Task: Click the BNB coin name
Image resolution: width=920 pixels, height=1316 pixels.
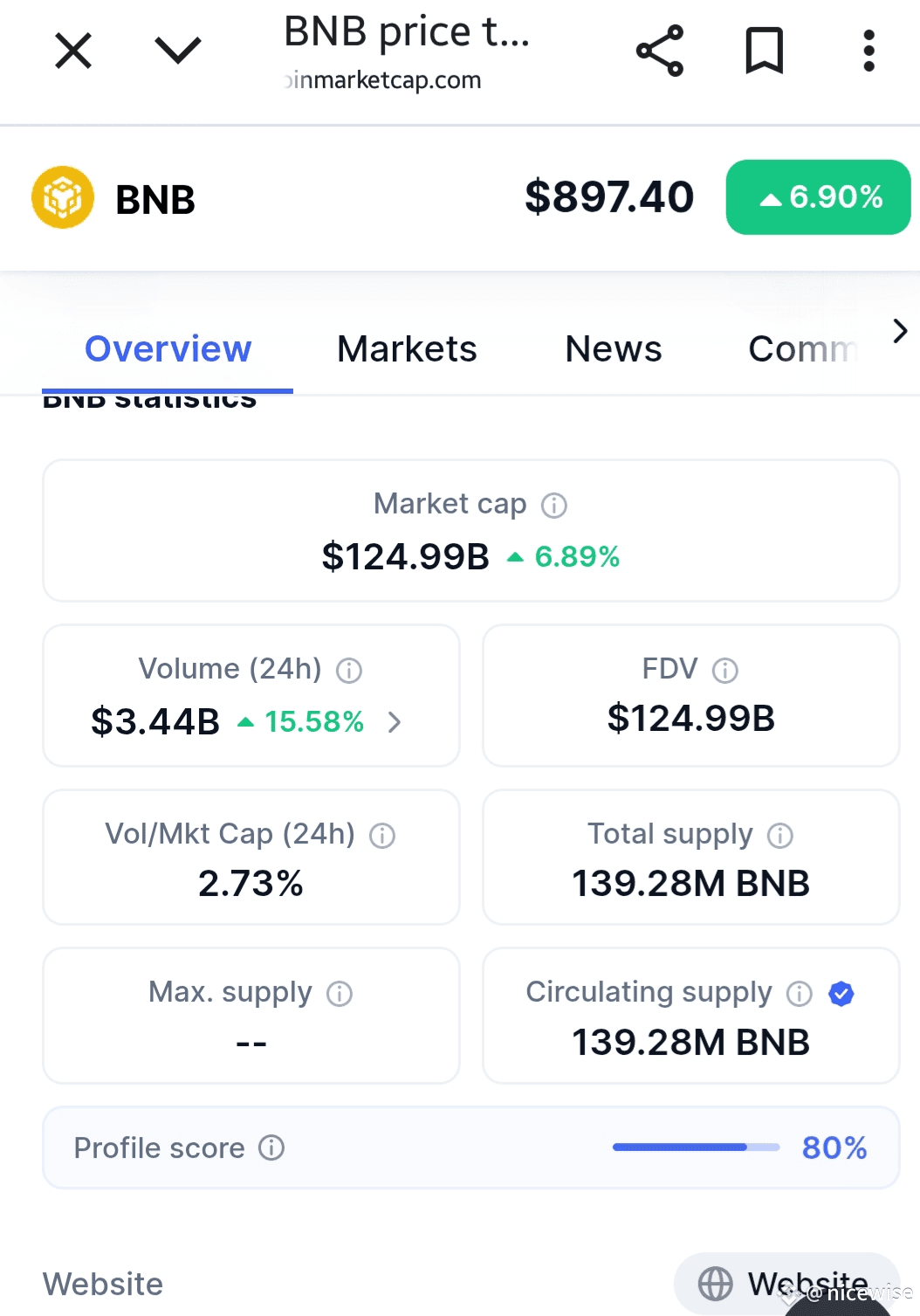Action: point(155,200)
